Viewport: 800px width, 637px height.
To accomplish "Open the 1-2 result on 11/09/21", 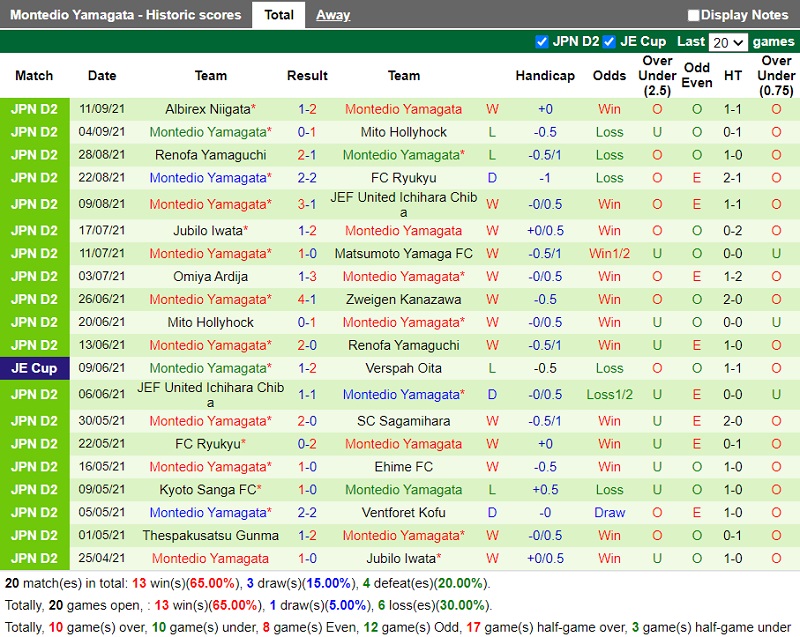I will (x=307, y=109).
